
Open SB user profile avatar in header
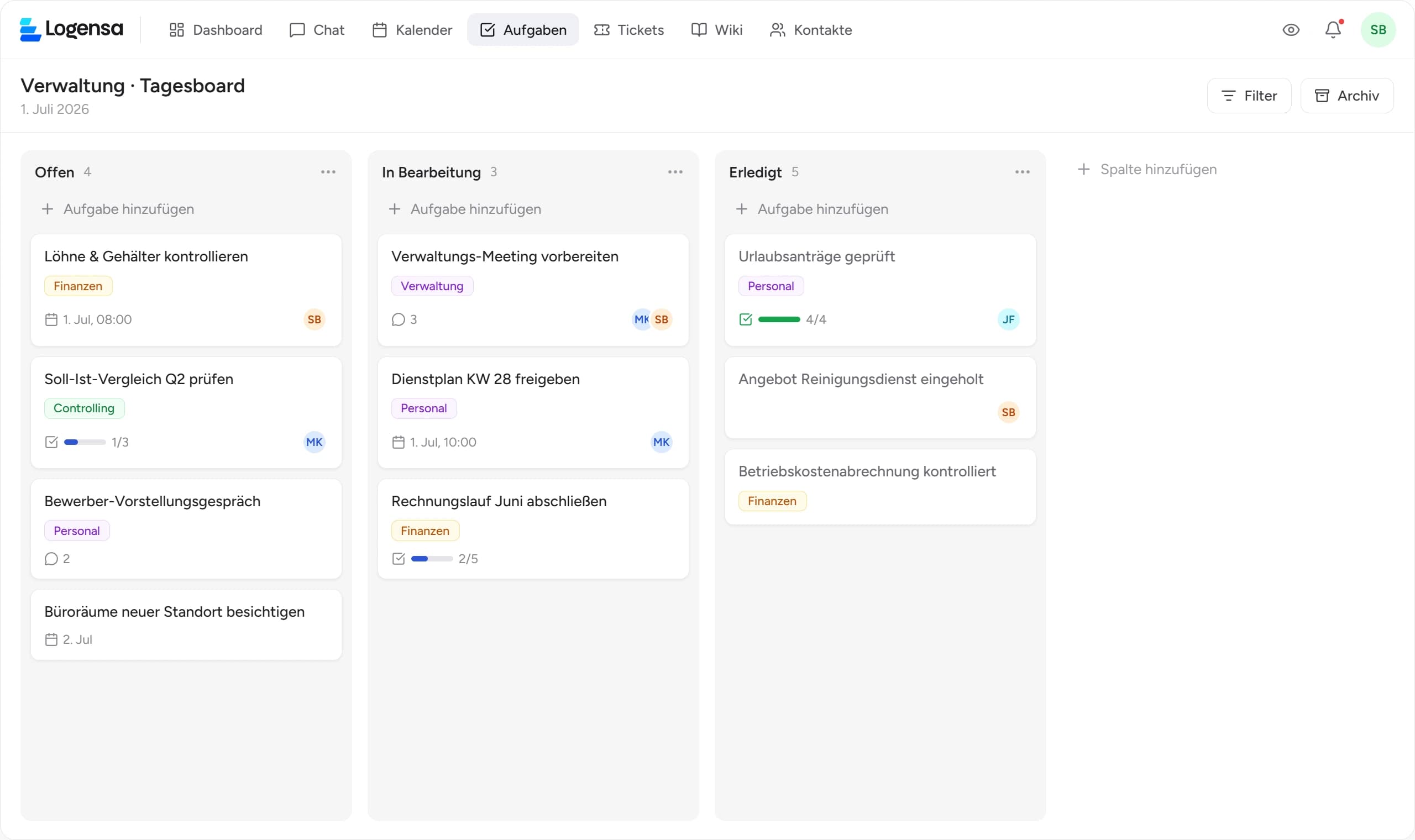tap(1378, 29)
